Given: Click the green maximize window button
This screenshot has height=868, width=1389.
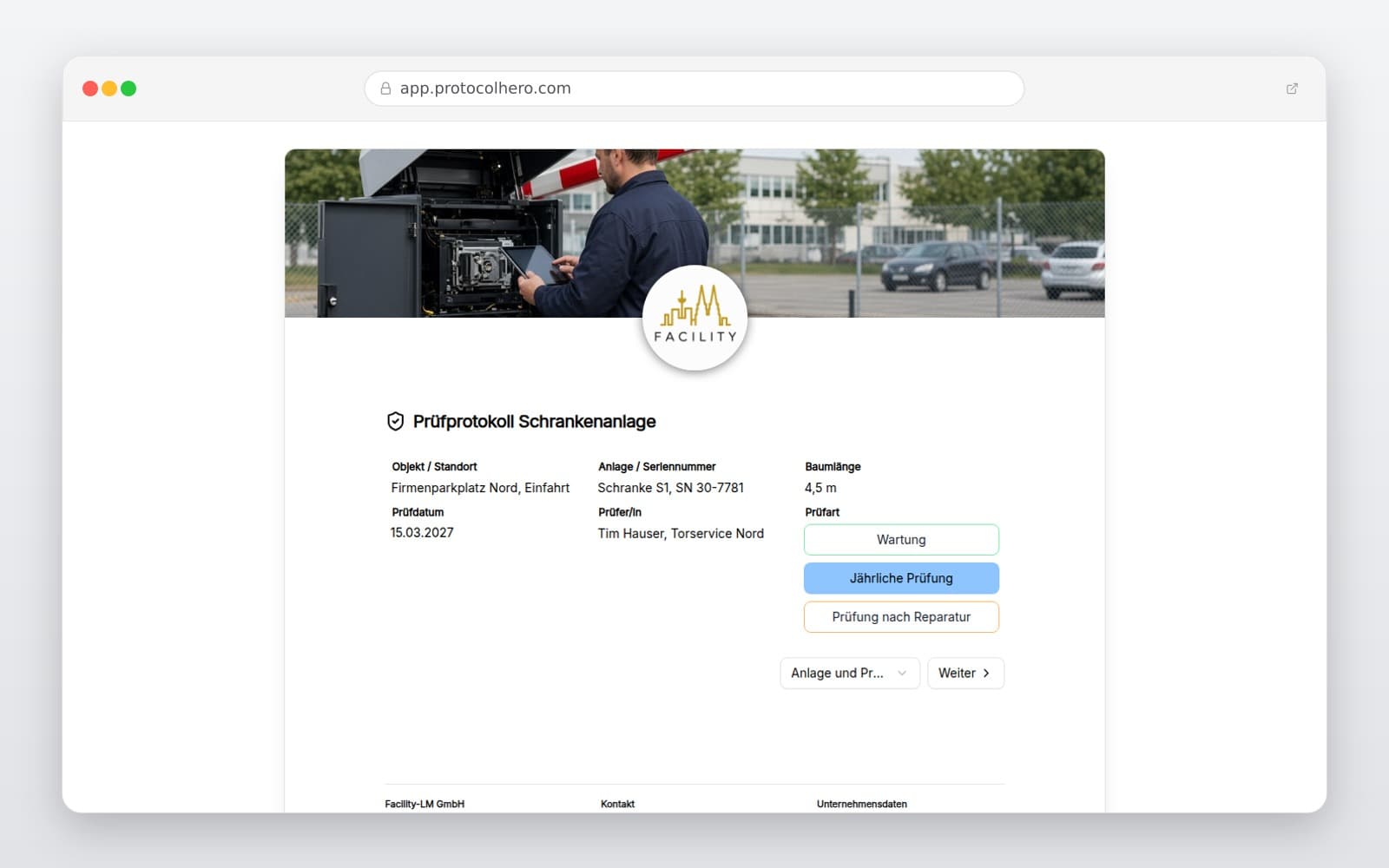Looking at the screenshot, I should [x=128, y=89].
